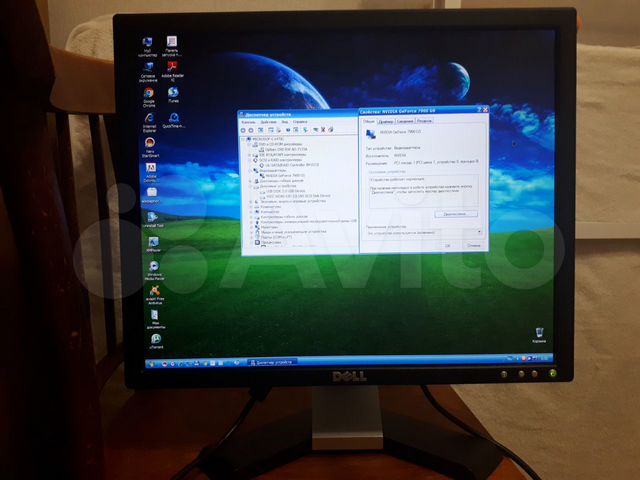
Task: Expand DVD and CD-ROM drives node
Action: 248,144
